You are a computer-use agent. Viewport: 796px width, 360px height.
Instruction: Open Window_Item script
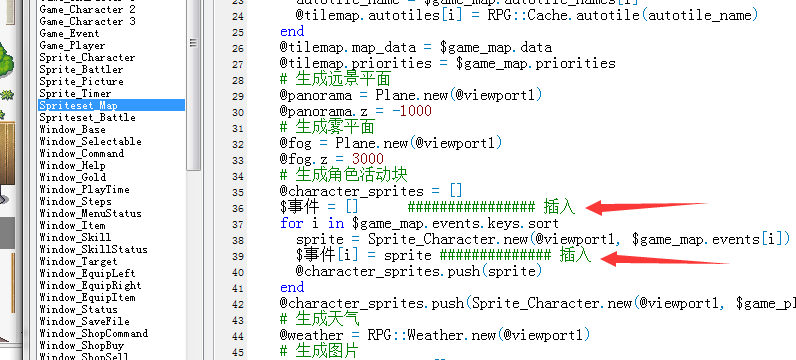(x=72, y=225)
